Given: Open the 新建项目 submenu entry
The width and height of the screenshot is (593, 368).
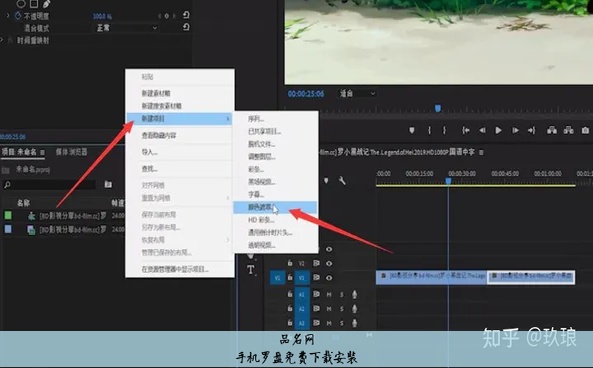Looking at the screenshot, I should pyautogui.click(x=180, y=119).
